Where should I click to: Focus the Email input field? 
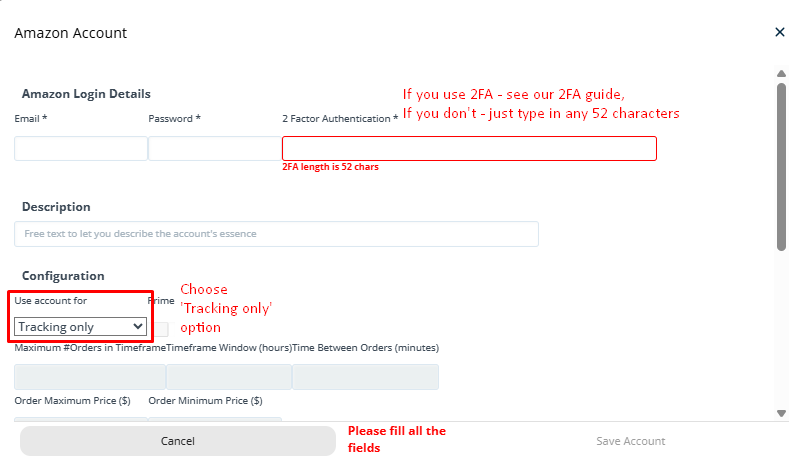(81, 148)
